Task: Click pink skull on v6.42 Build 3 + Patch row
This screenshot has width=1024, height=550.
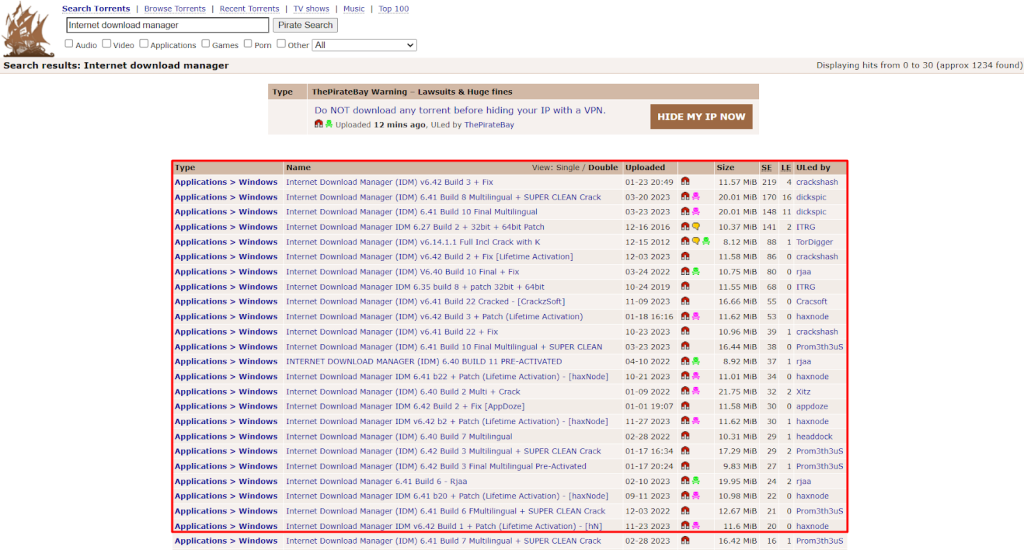Action: tap(696, 316)
